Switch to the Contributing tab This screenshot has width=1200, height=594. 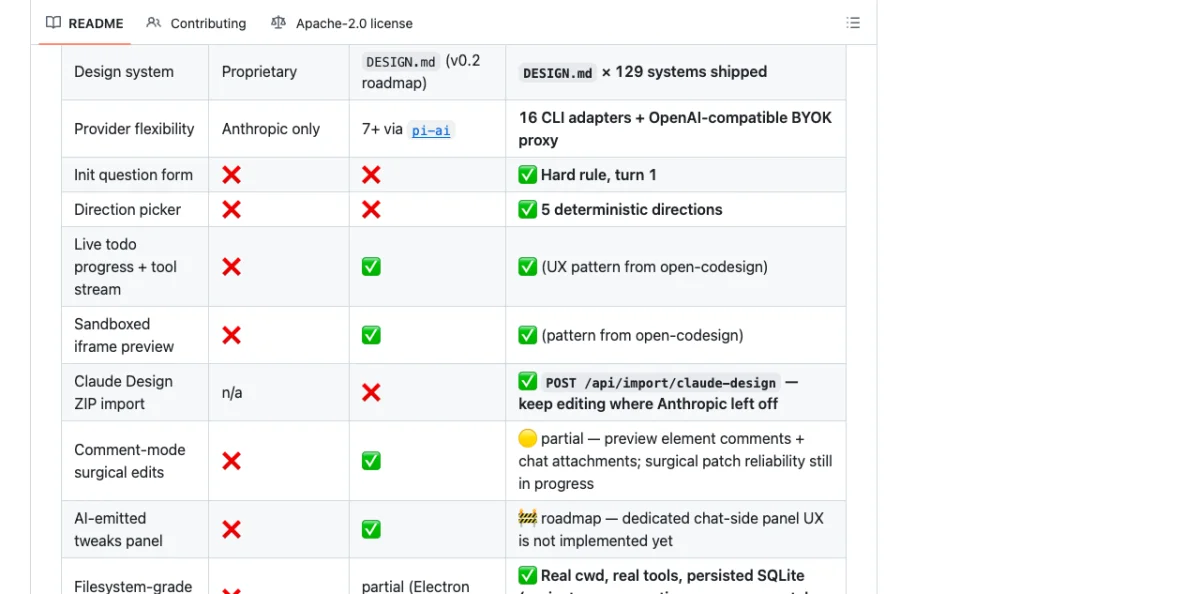196,23
